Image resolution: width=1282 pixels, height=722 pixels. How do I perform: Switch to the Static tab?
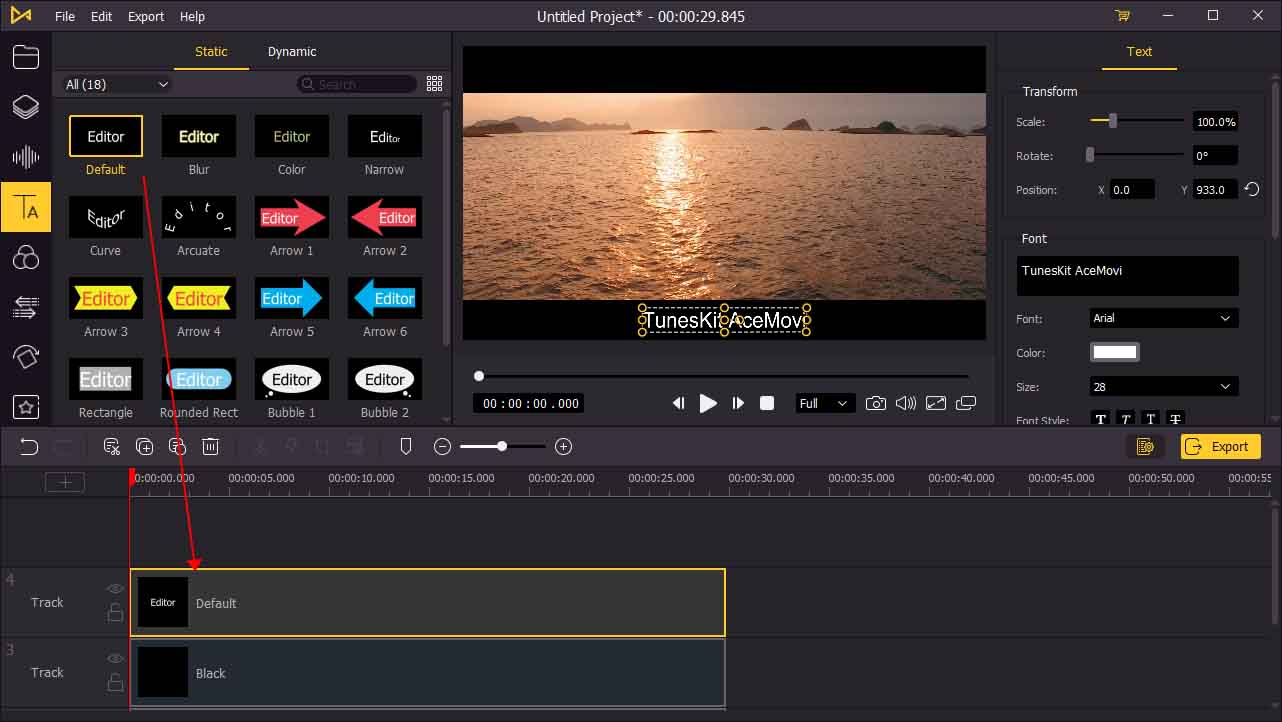pyautogui.click(x=211, y=52)
